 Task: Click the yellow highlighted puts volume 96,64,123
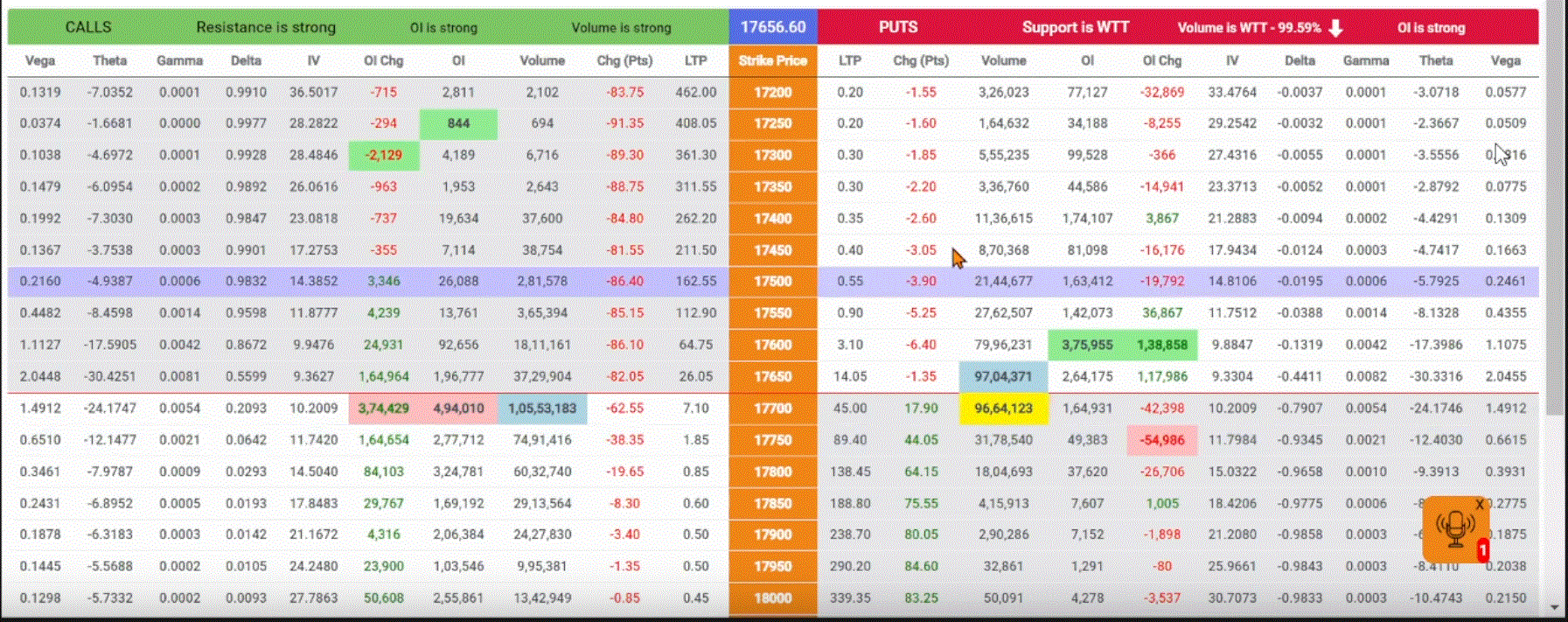1003,409
